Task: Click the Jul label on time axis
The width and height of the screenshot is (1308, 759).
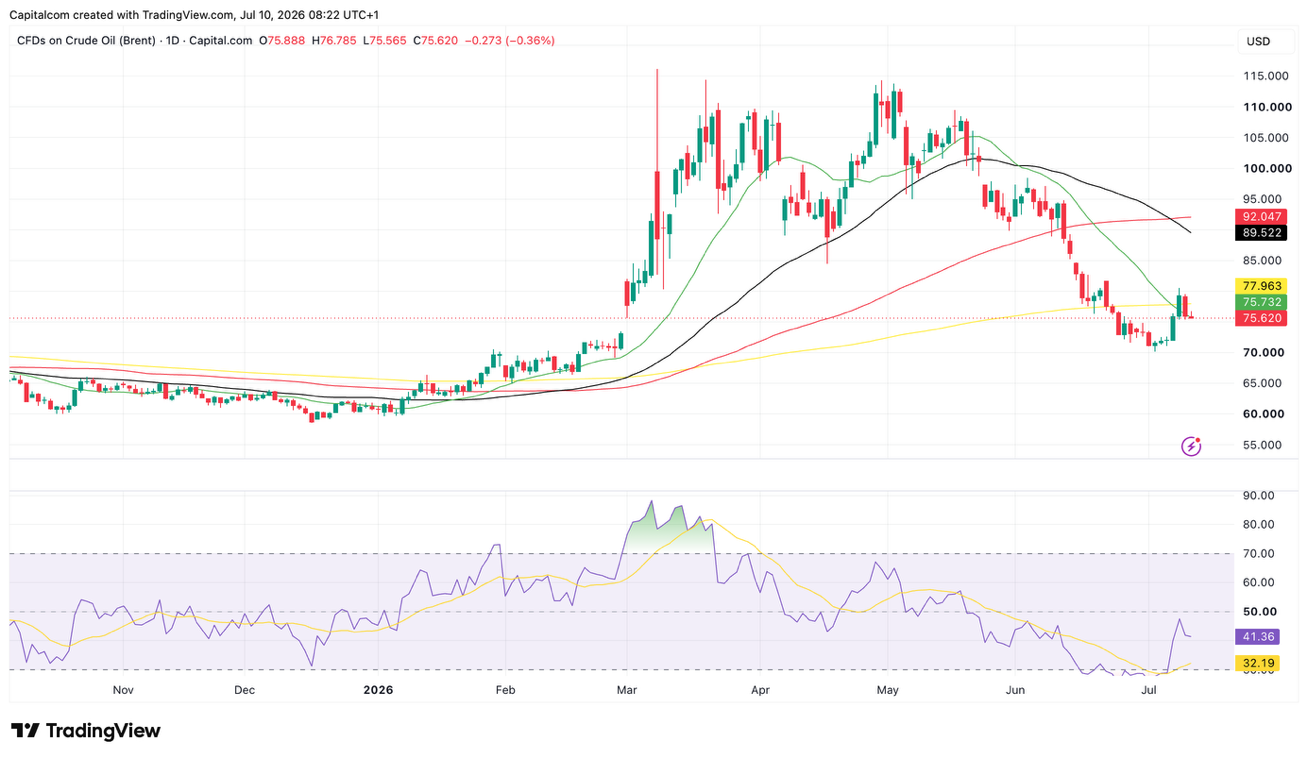Action: [x=1149, y=690]
